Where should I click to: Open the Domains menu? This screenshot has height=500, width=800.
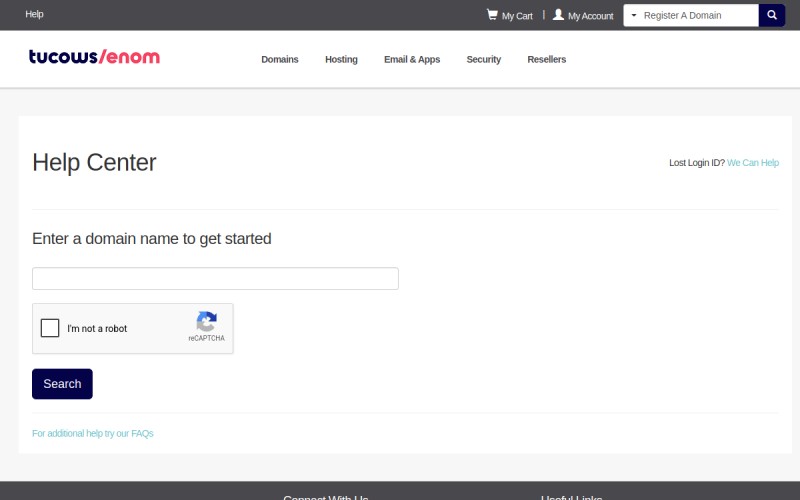point(280,59)
